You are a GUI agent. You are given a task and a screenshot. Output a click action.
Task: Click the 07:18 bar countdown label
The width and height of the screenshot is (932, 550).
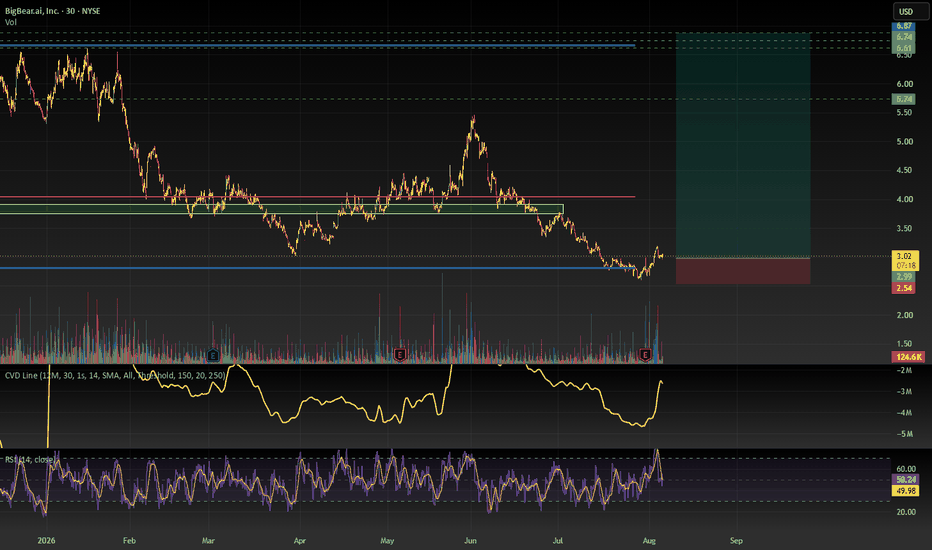pyautogui.click(x=906, y=265)
